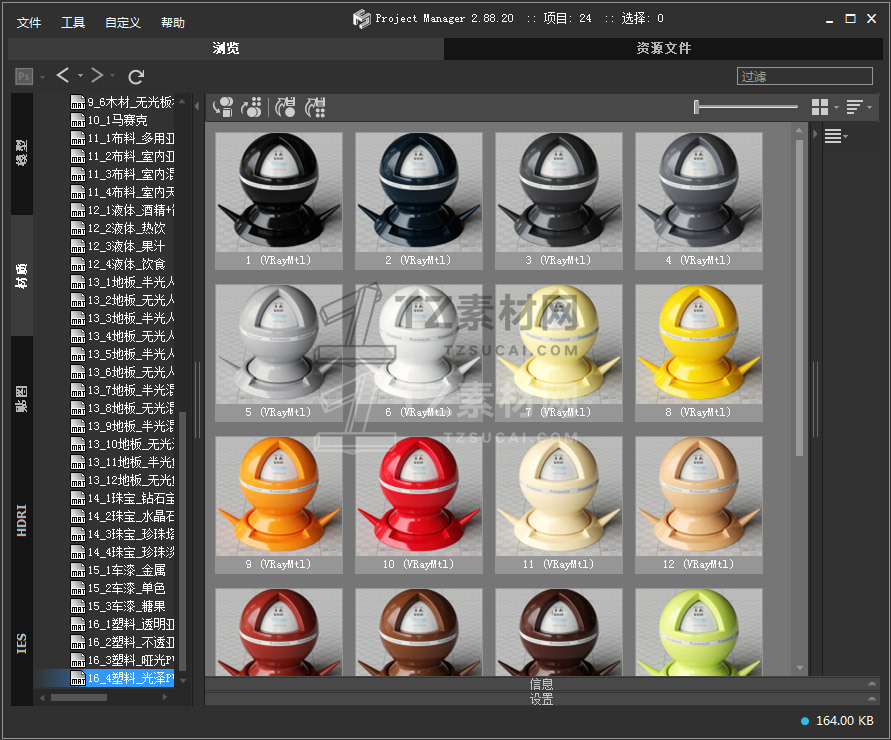Open the sort options dropdown
This screenshot has height=740, width=891.
[x=857, y=107]
